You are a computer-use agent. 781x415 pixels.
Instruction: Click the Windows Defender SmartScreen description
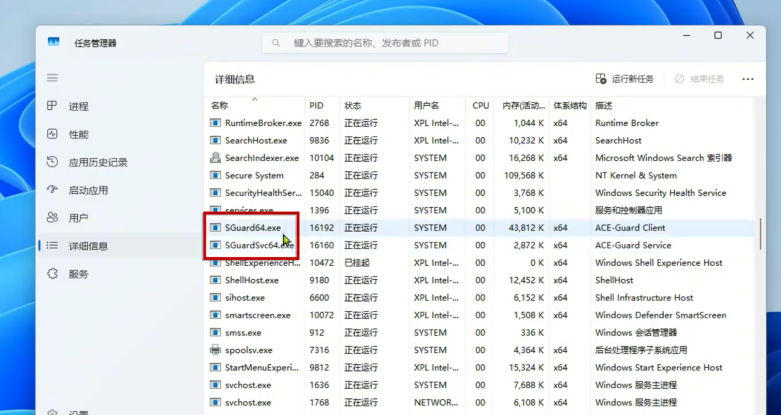(x=660, y=315)
